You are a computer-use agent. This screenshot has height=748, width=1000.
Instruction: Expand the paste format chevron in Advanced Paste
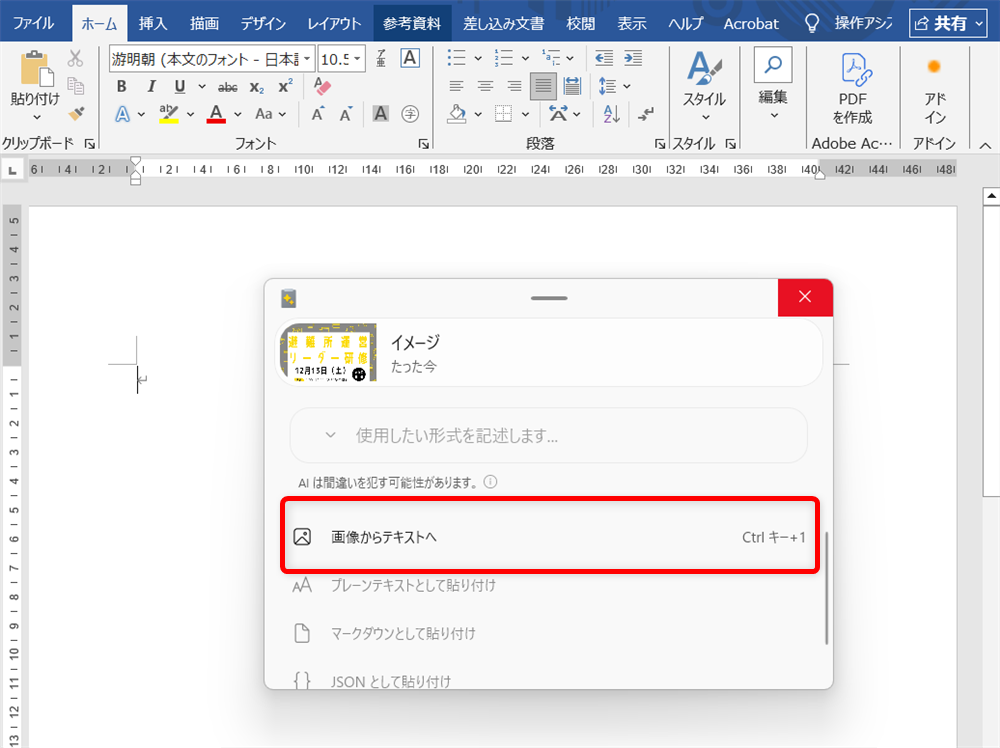329,434
